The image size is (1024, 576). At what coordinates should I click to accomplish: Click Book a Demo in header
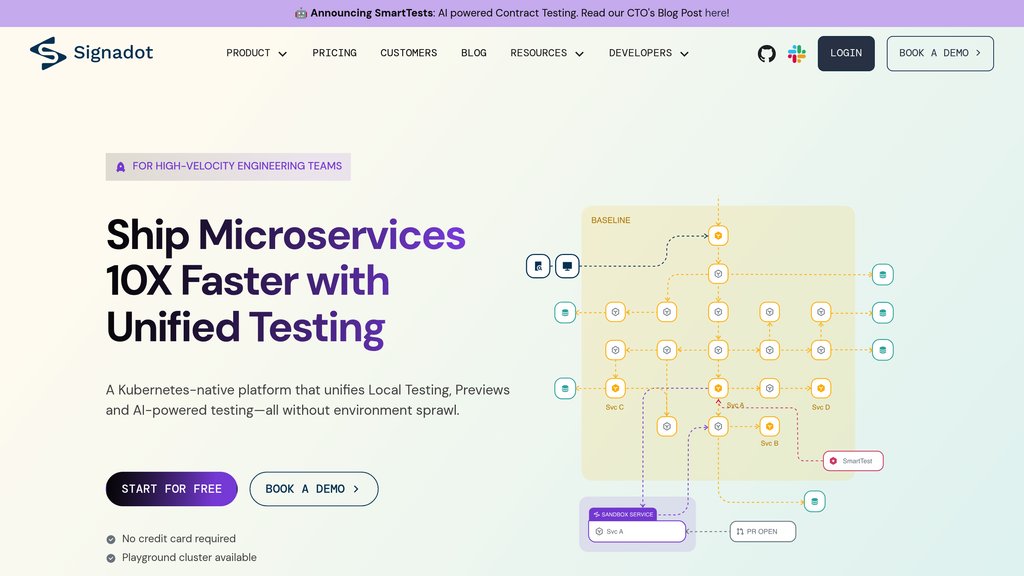pos(940,54)
